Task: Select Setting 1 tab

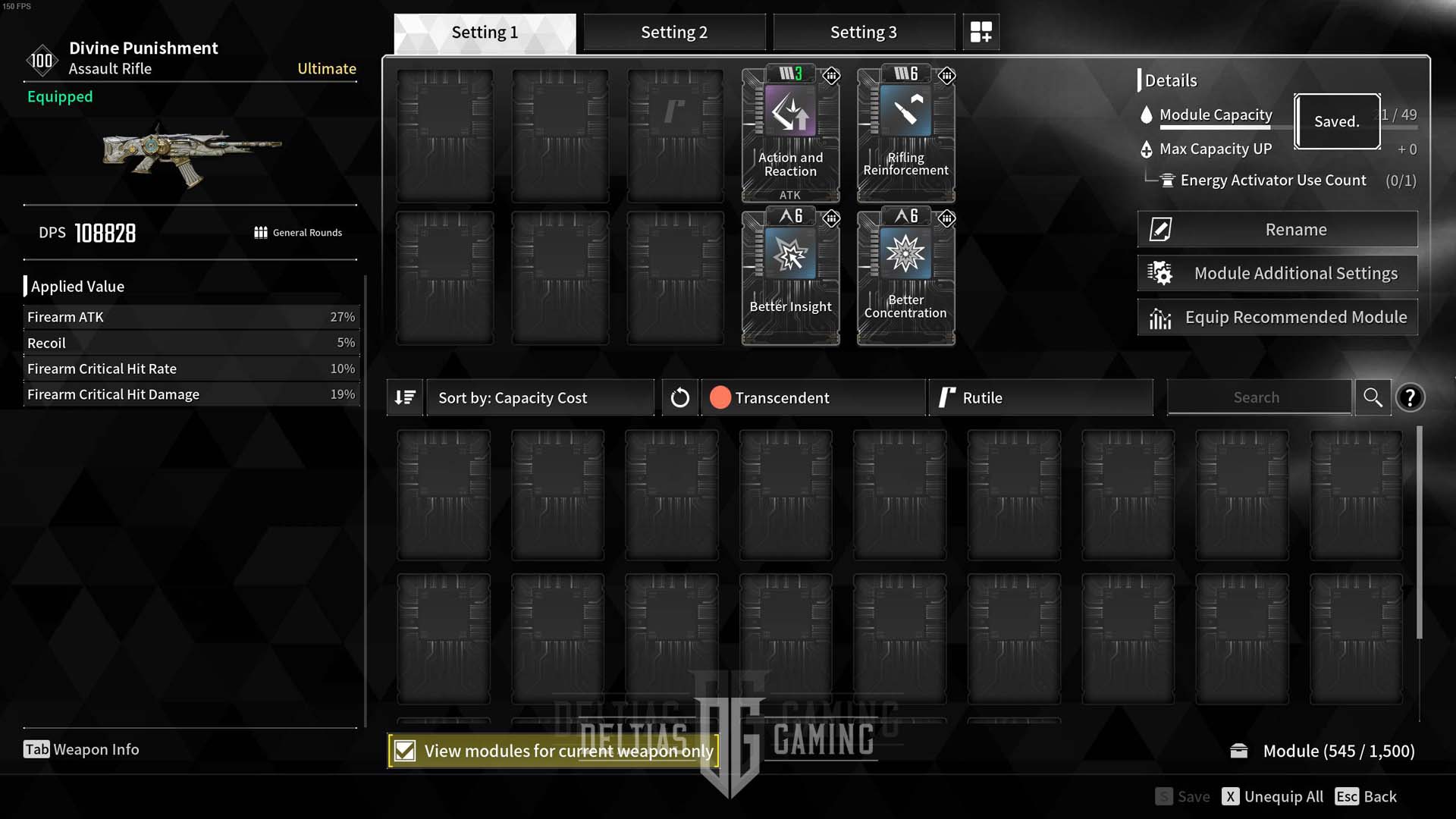Action: coord(484,32)
